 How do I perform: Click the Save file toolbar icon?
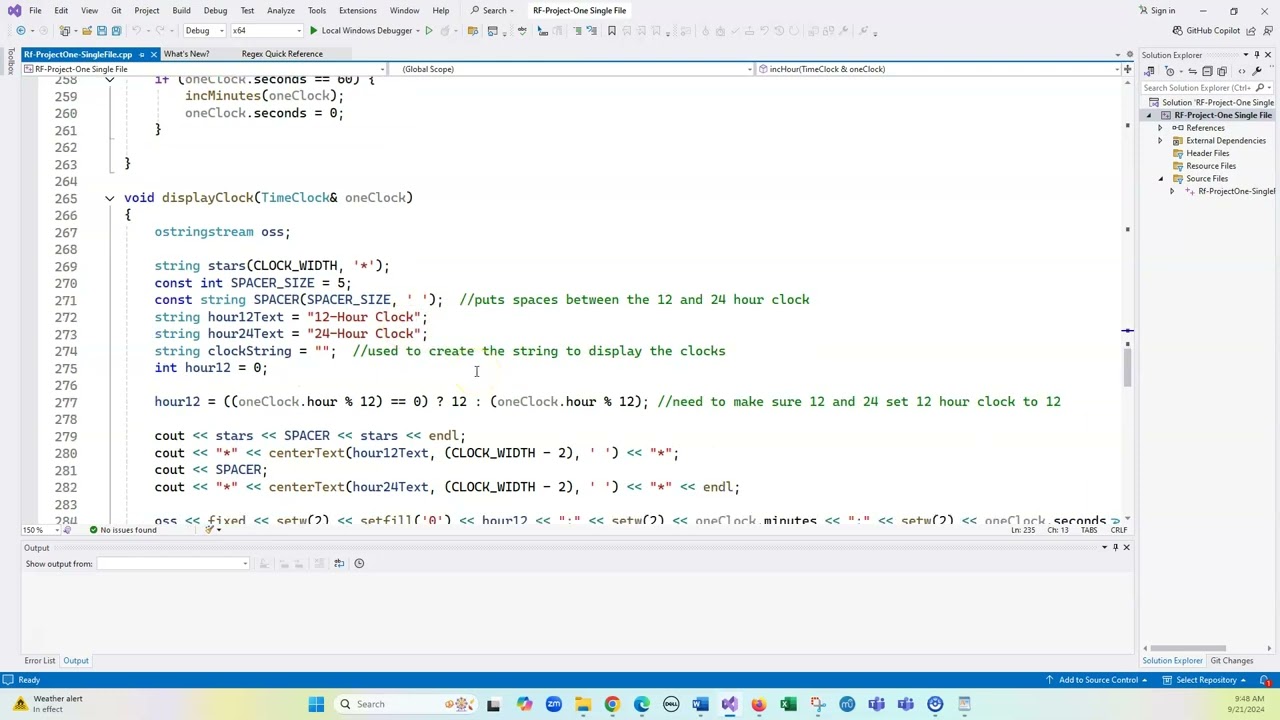point(101,30)
